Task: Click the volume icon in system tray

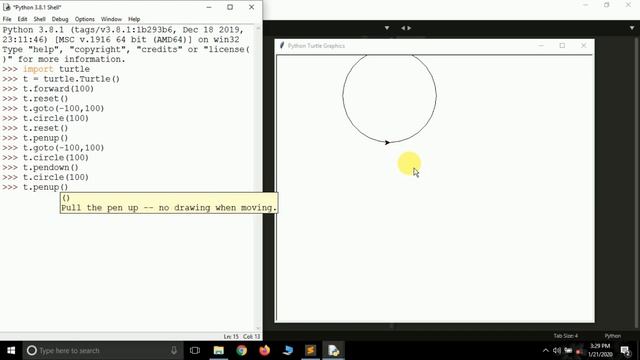Action: click(x=557, y=350)
